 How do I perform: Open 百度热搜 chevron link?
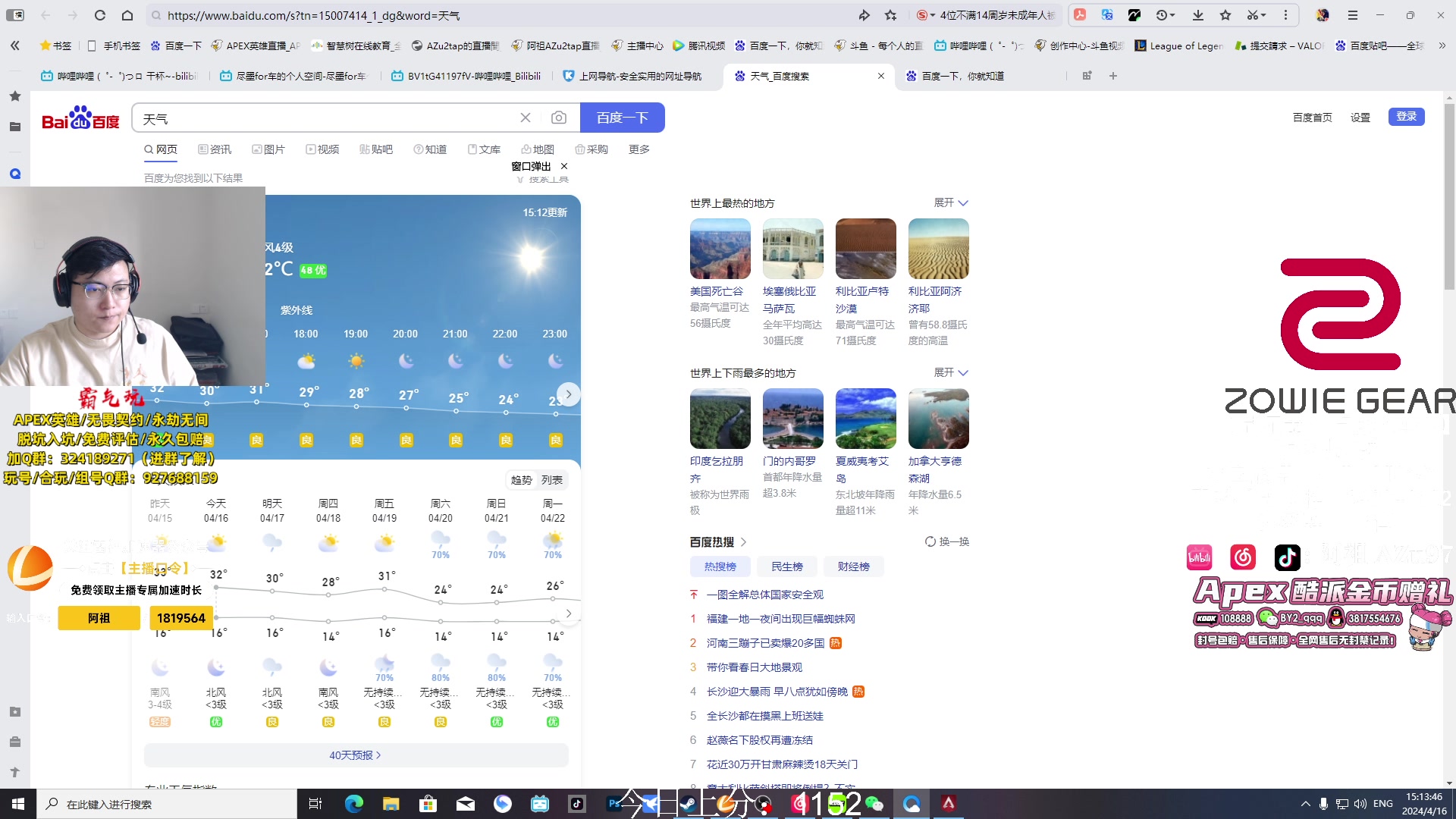click(743, 542)
